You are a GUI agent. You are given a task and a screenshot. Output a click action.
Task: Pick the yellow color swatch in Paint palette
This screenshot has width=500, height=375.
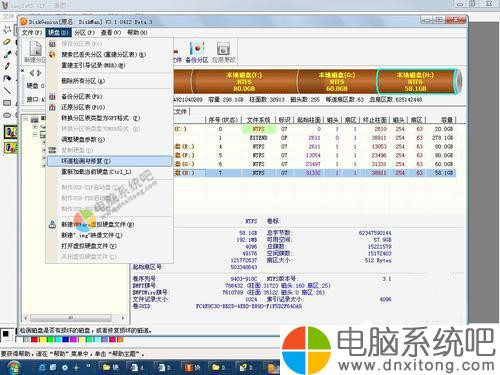tap(42, 340)
